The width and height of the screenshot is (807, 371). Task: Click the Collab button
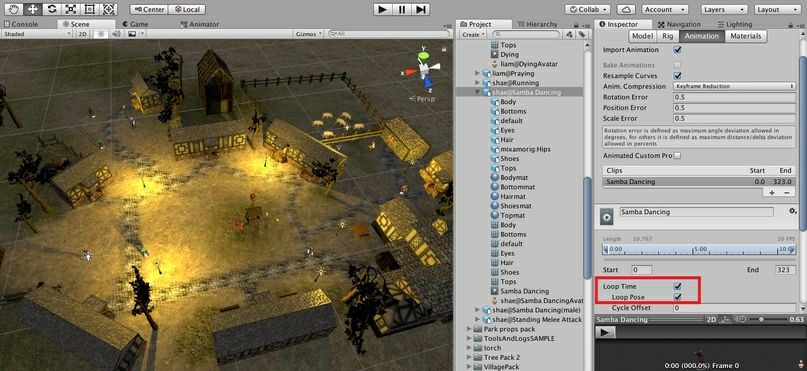point(588,9)
